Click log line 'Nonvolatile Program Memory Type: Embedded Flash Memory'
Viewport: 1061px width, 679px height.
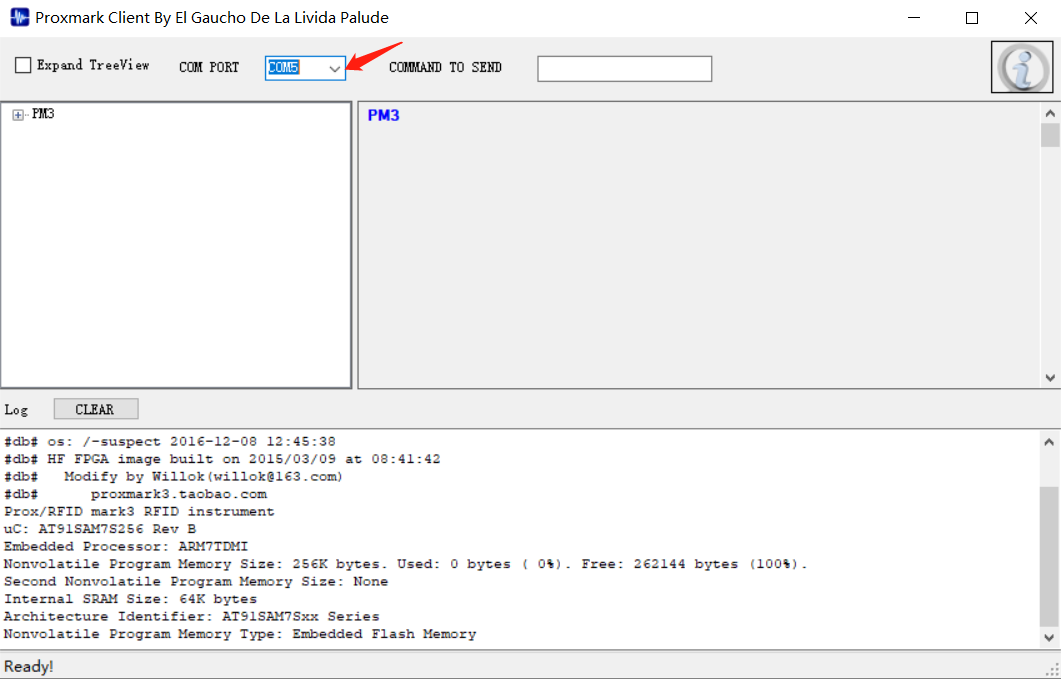[240, 634]
